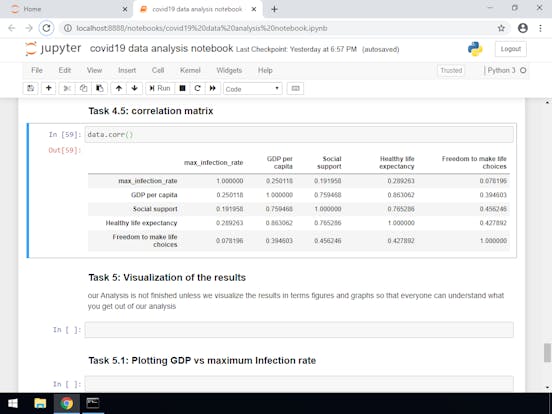This screenshot has height=414, width=552.
Task: Toggle the Trusted notebook indicator
Action: (x=451, y=70)
